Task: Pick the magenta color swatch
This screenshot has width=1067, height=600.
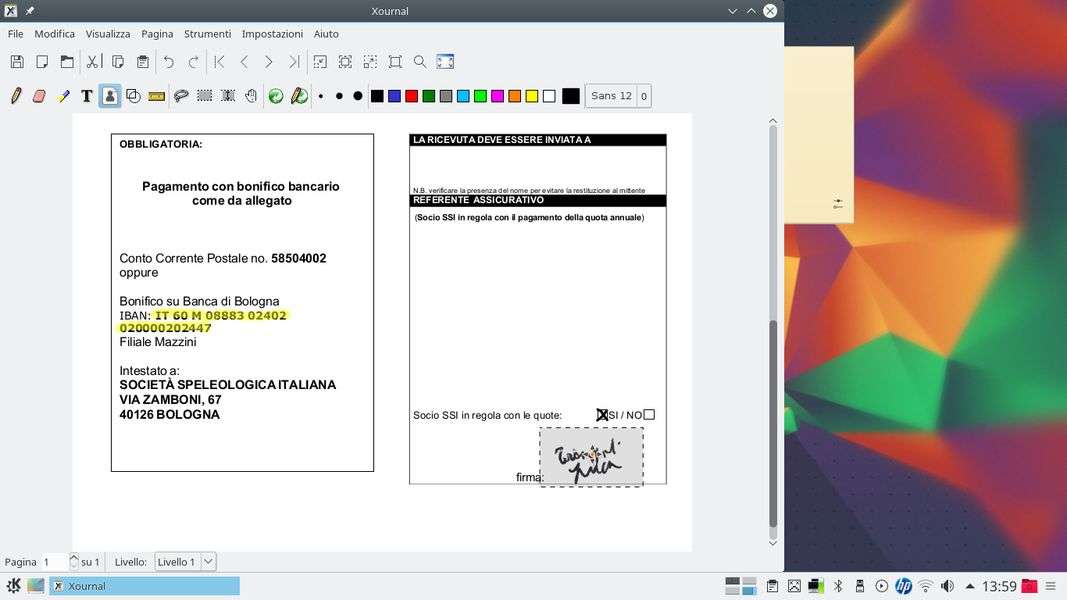Action: 497,96
